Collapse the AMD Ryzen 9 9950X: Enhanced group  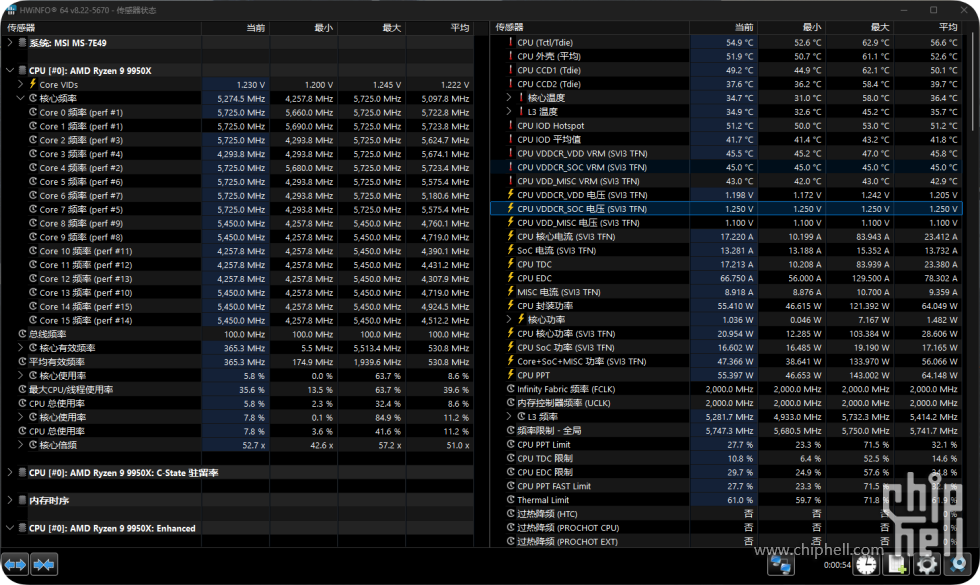[9, 528]
